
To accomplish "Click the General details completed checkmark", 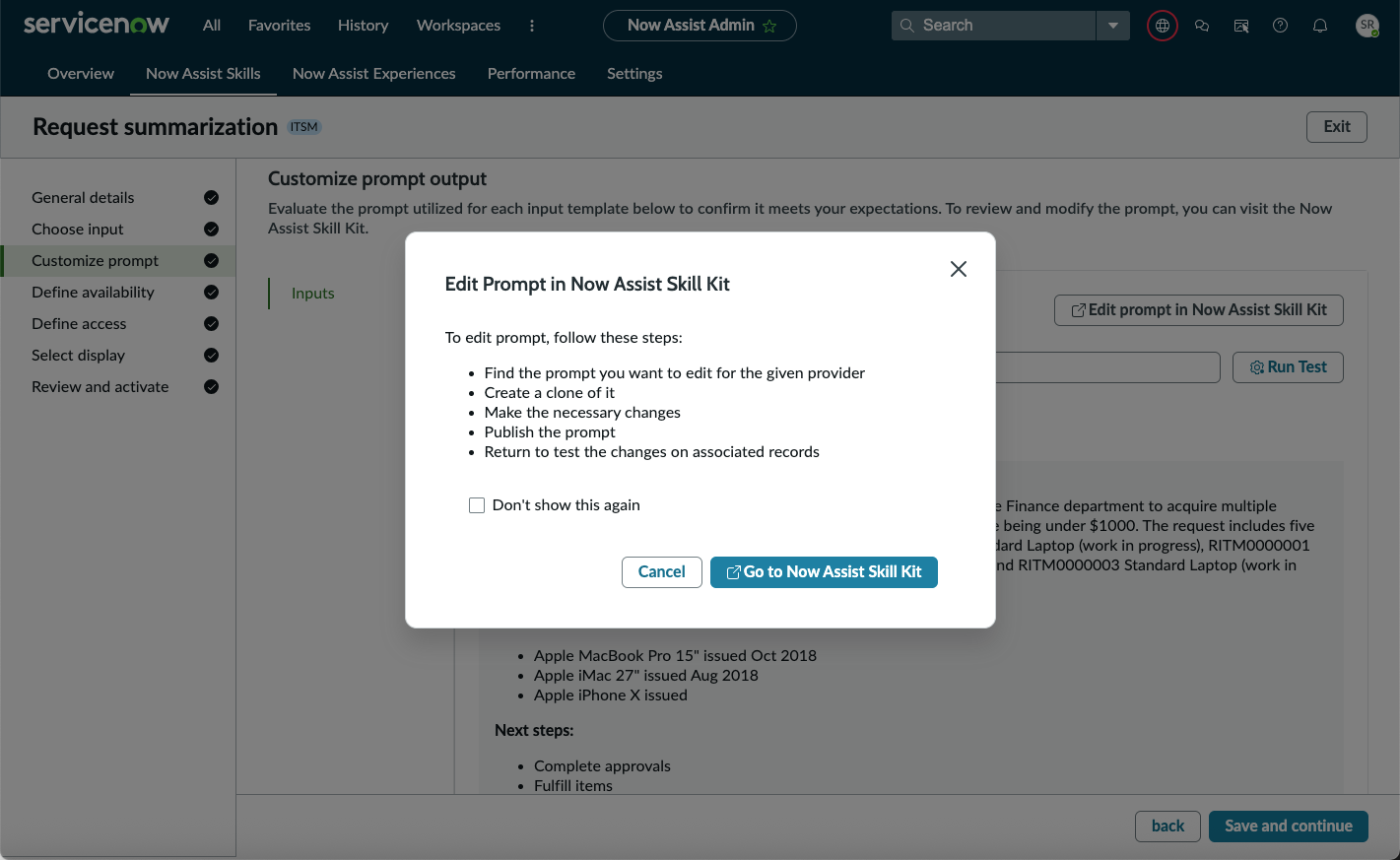I will tap(211, 198).
